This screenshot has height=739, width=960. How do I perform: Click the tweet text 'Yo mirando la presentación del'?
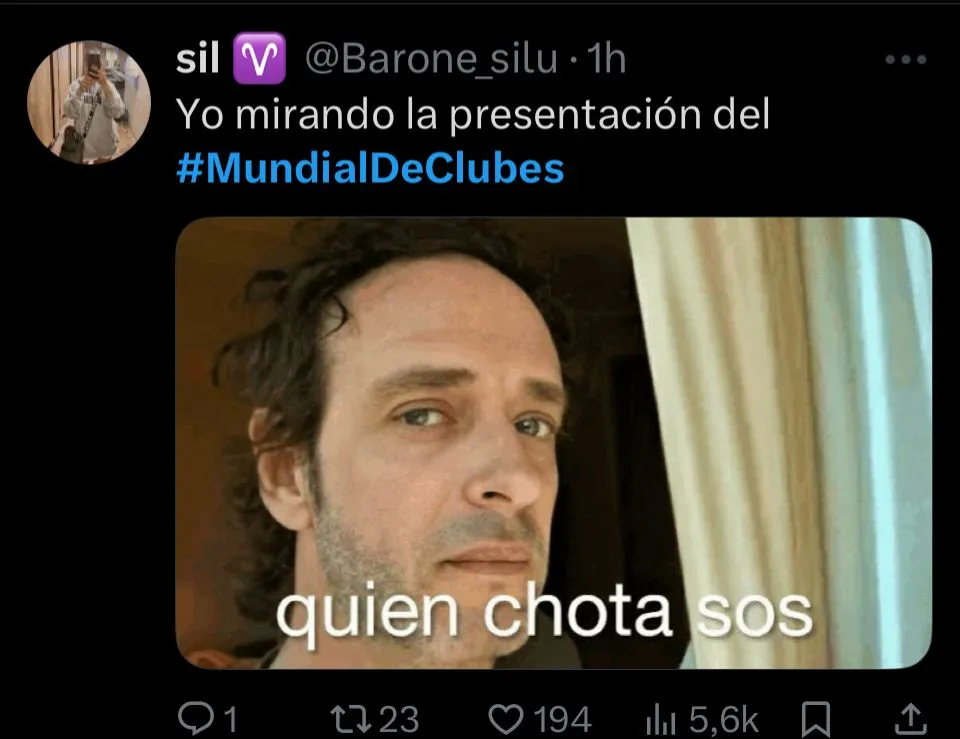pyautogui.click(x=473, y=114)
